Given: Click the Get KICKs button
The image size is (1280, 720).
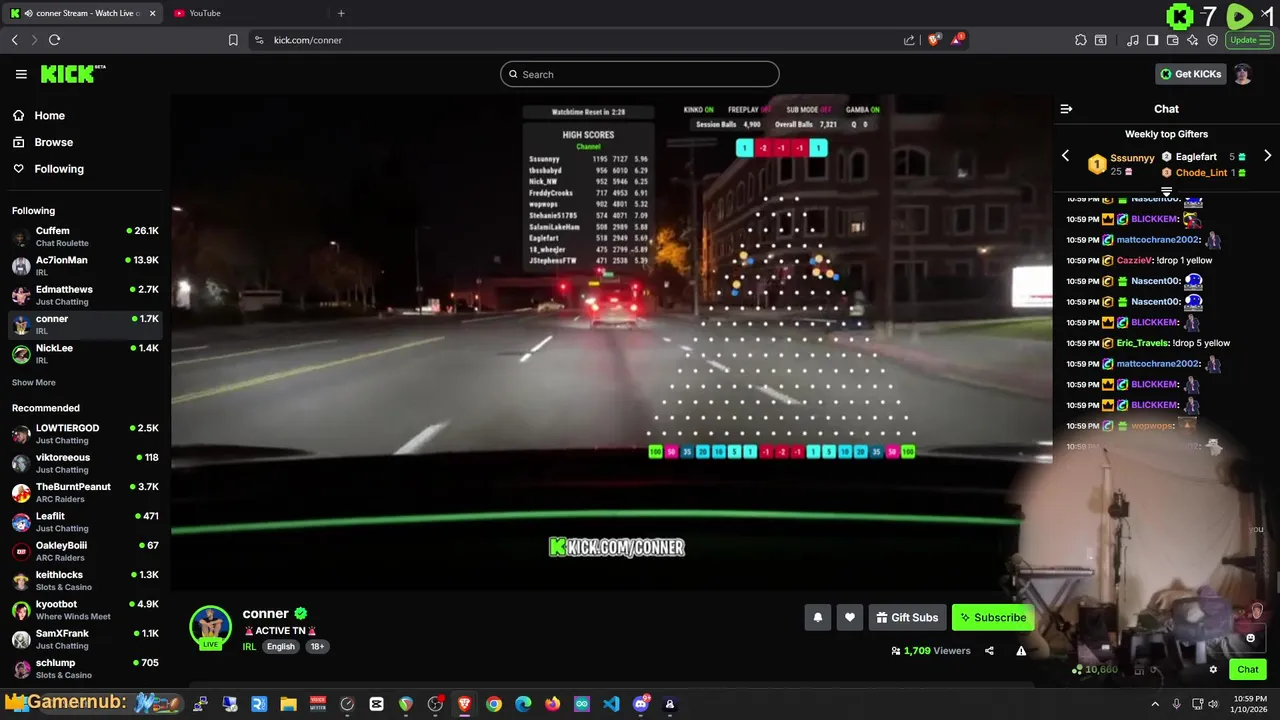Looking at the screenshot, I should click(x=1190, y=74).
